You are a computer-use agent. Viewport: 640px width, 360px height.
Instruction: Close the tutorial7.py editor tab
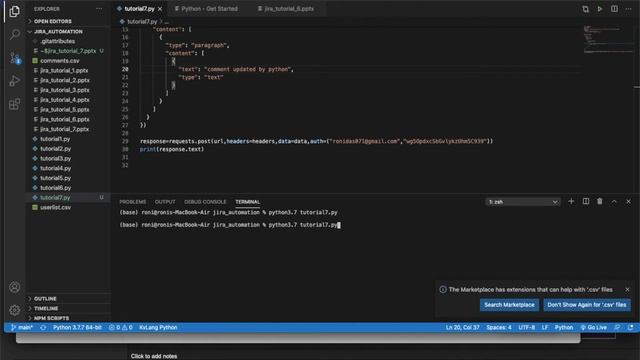(x=160, y=9)
